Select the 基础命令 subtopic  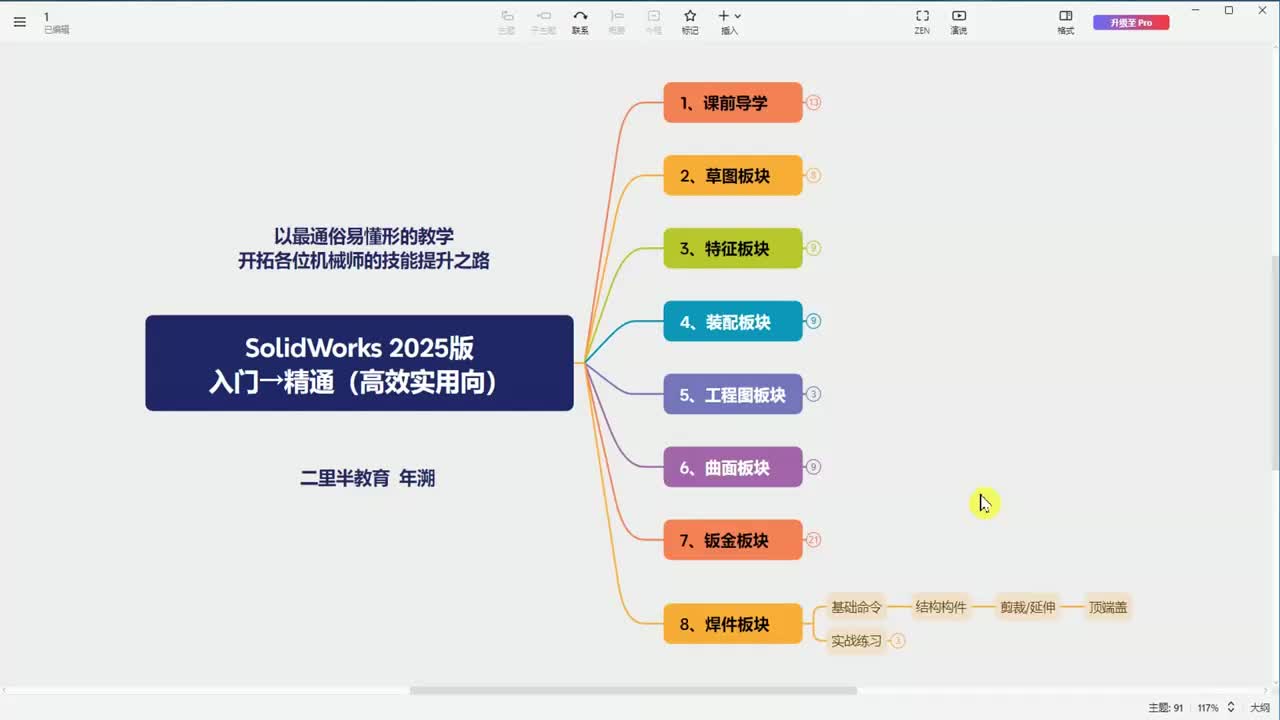(x=857, y=607)
